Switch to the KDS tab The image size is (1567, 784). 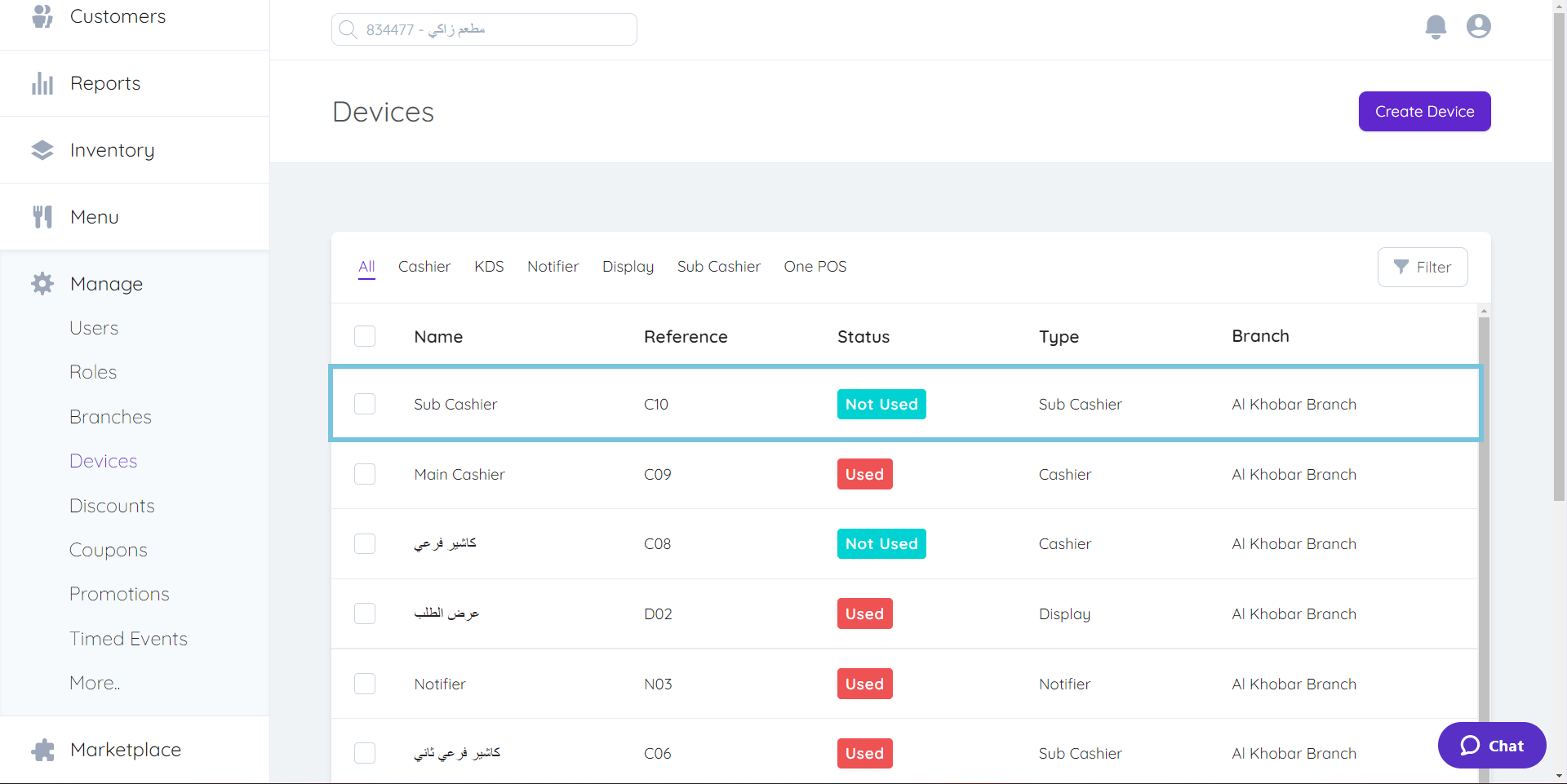[489, 267]
